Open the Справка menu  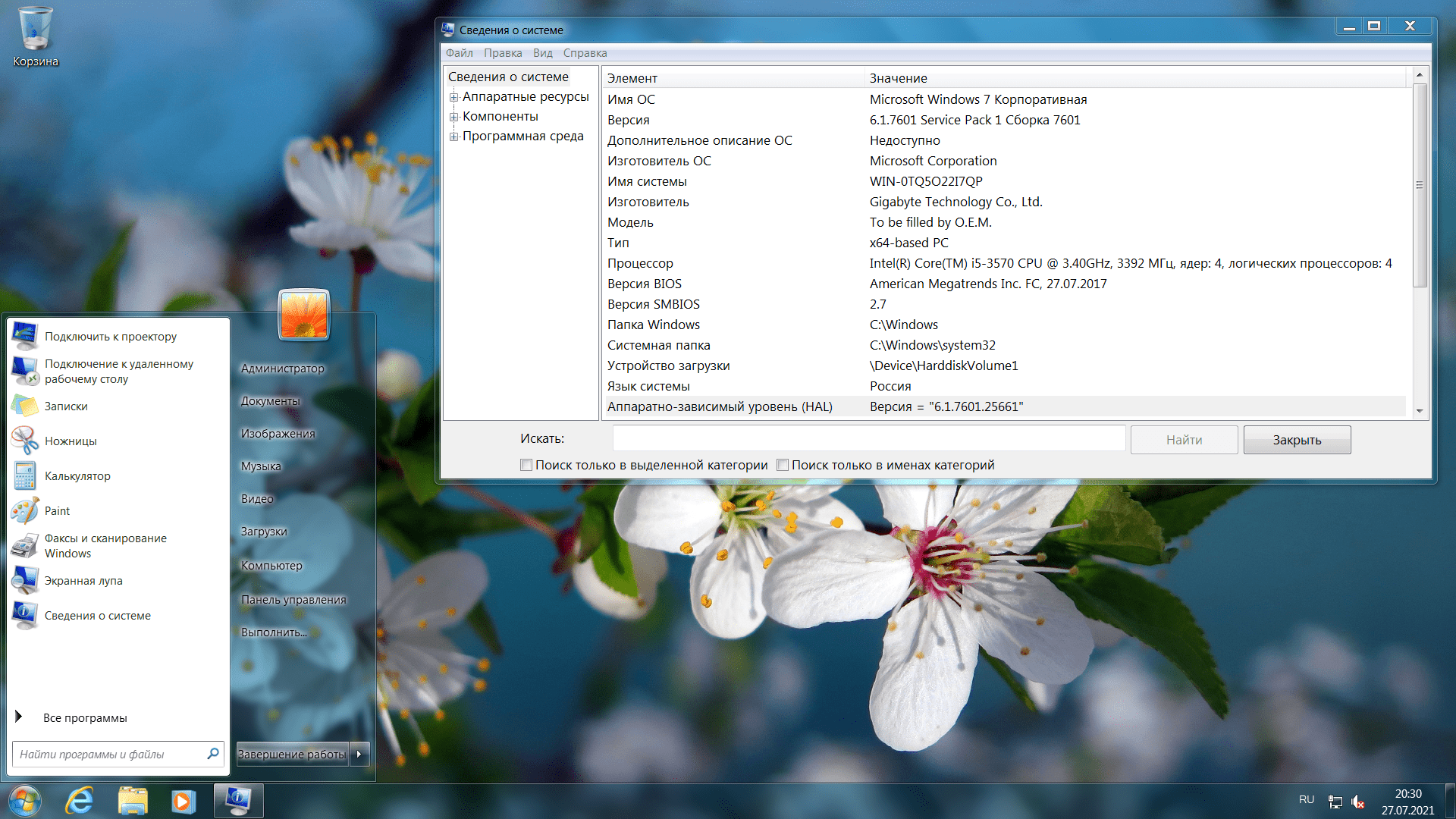pyautogui.click(x=585, y=53)
